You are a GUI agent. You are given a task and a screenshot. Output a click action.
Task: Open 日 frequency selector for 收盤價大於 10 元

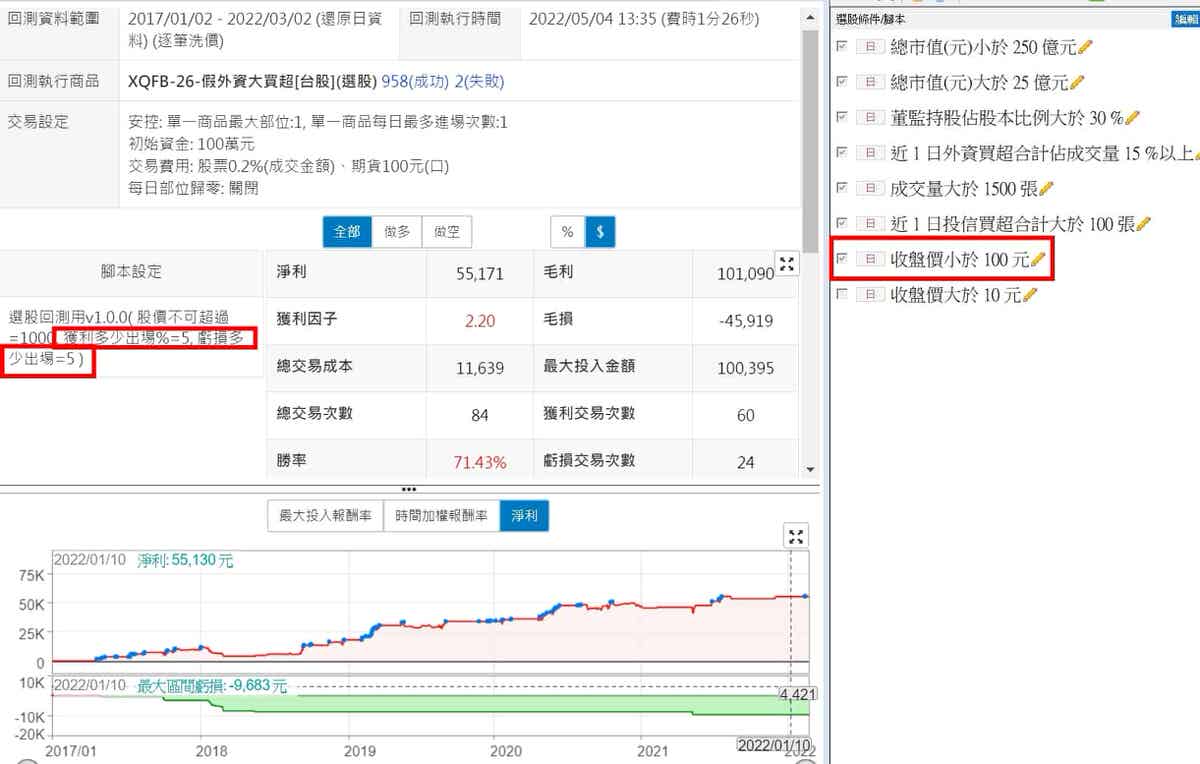click(x=870, y=295)
